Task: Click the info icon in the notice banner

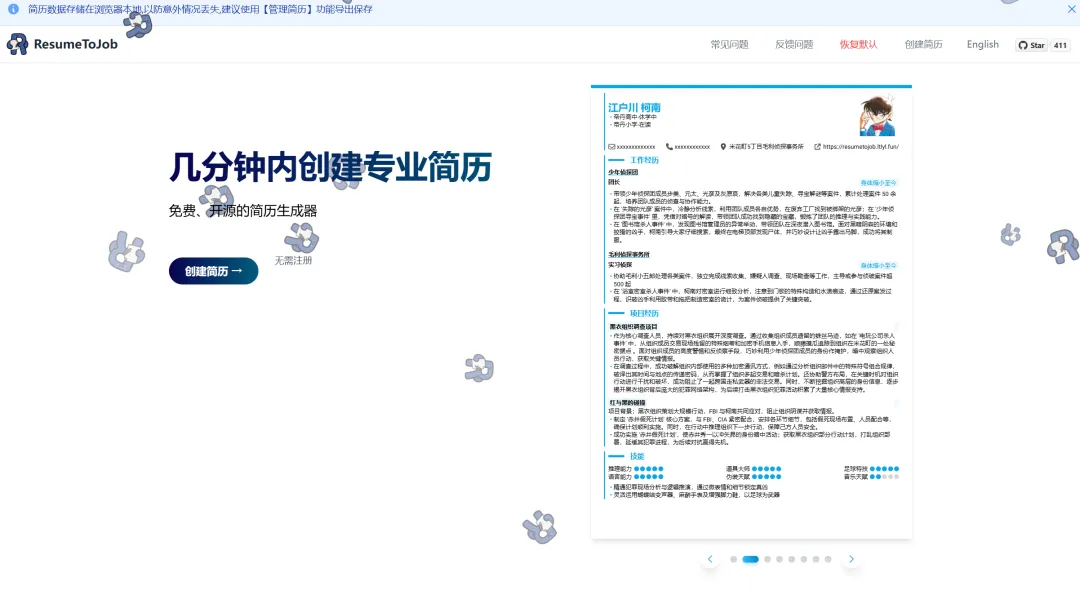Action: tap(13, 9)
